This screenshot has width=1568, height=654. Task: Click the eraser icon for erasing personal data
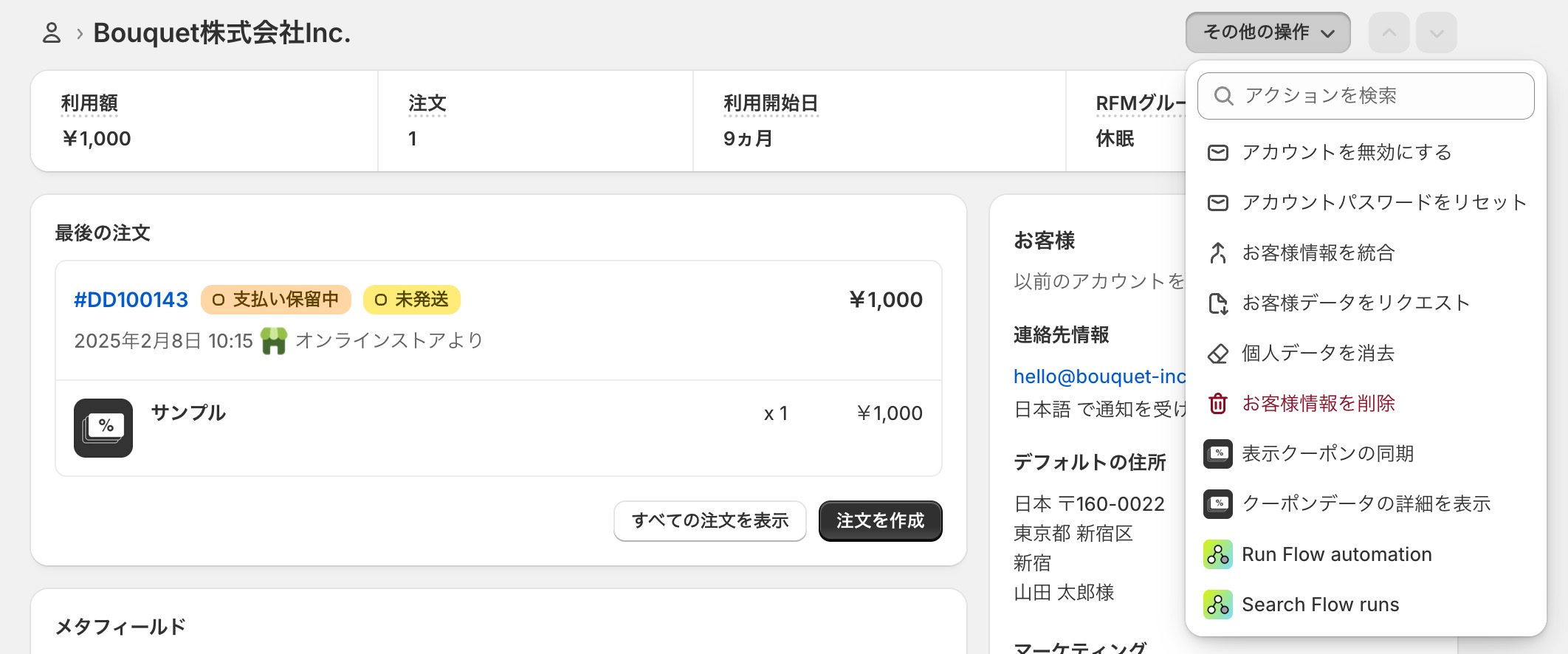pyautogui.click(x=1217, y=354)
